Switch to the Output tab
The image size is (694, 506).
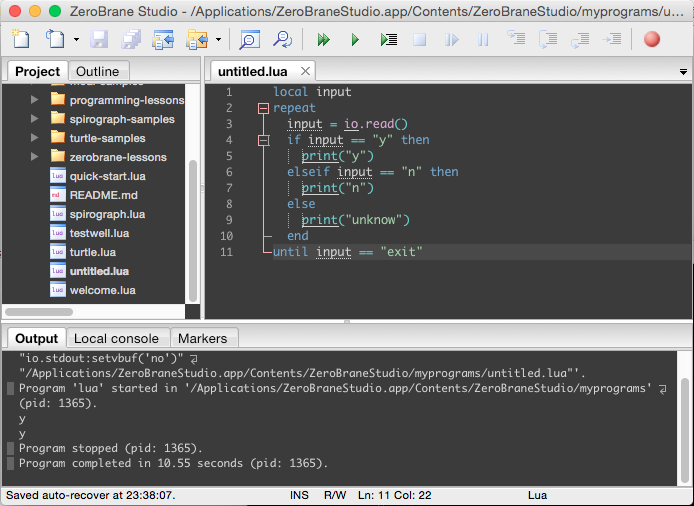36,338
